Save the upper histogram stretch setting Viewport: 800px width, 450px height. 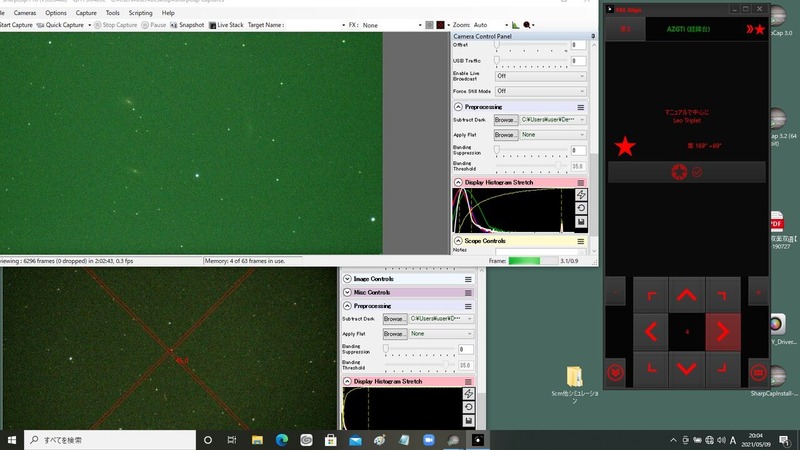581,221
